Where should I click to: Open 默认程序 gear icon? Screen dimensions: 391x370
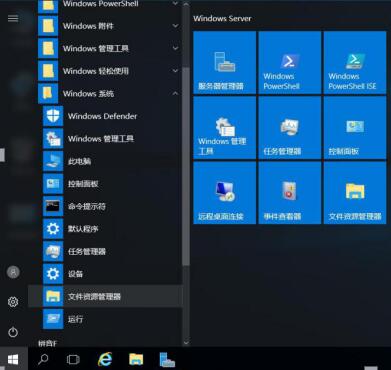coord(53,229)
